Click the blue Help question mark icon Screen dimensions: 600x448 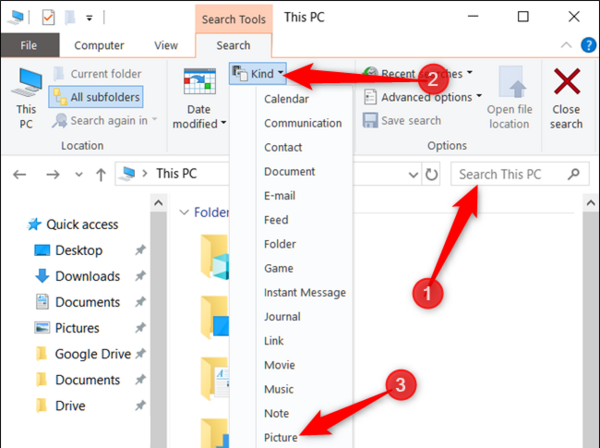click(x=588, y=45)
